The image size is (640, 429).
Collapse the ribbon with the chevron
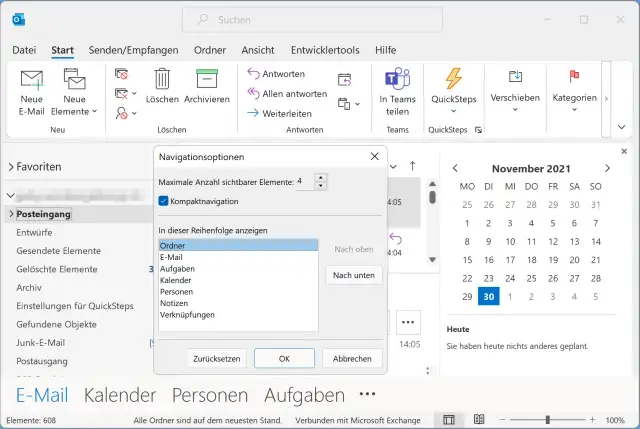(x=621, y=127)
